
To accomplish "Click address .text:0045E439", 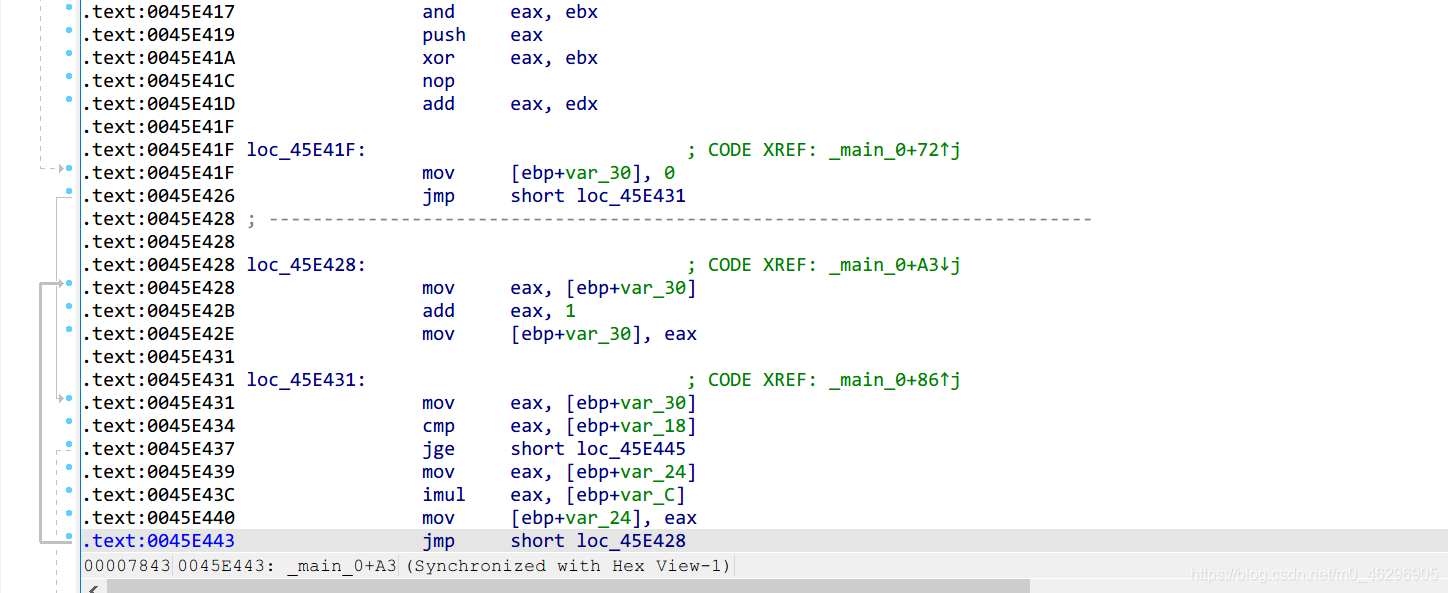I will 158,472.
